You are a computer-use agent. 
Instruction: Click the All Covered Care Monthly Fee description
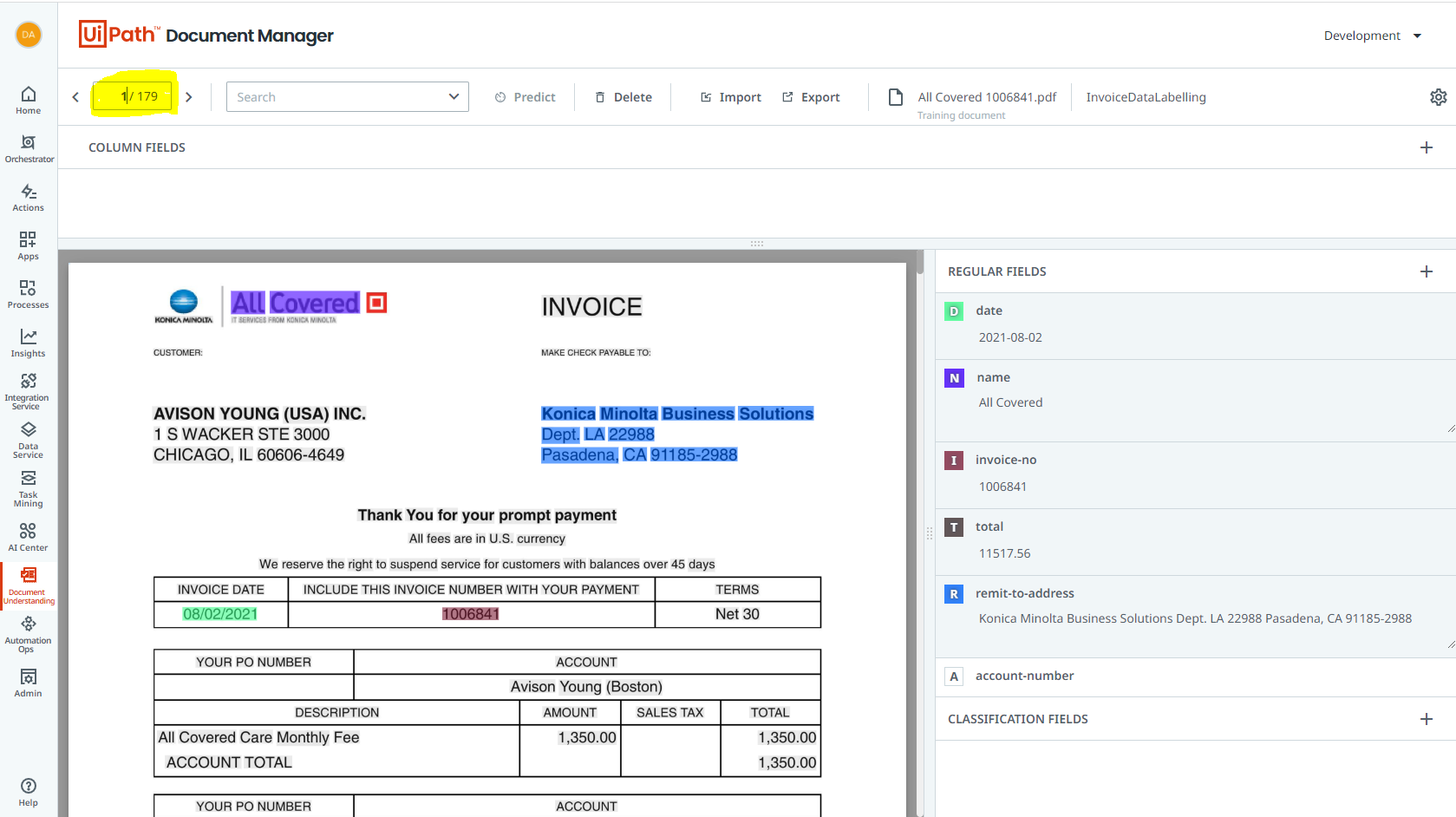pos(258,737)
